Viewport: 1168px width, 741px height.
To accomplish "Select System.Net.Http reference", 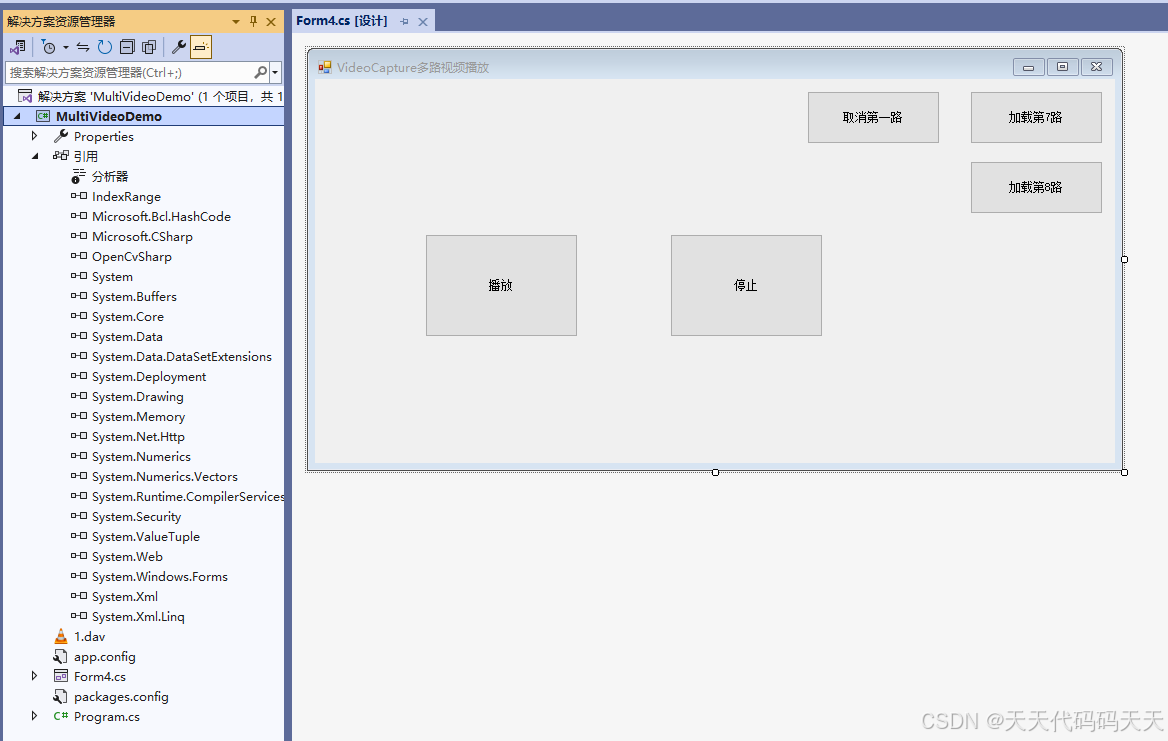I will click(138, 437).
